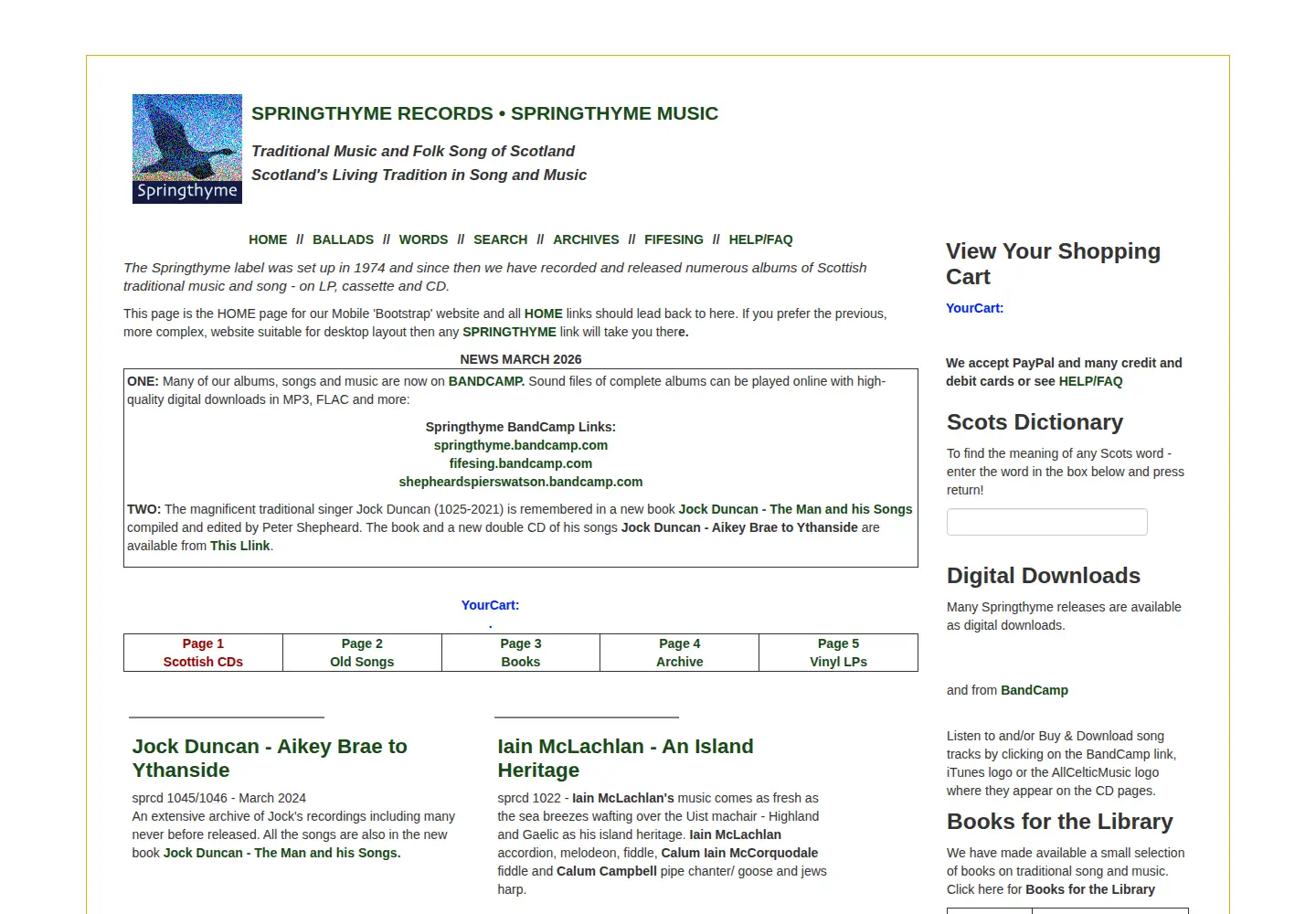Click 'sprcd 1045/1046 - March 2024' text

point(219,798)
